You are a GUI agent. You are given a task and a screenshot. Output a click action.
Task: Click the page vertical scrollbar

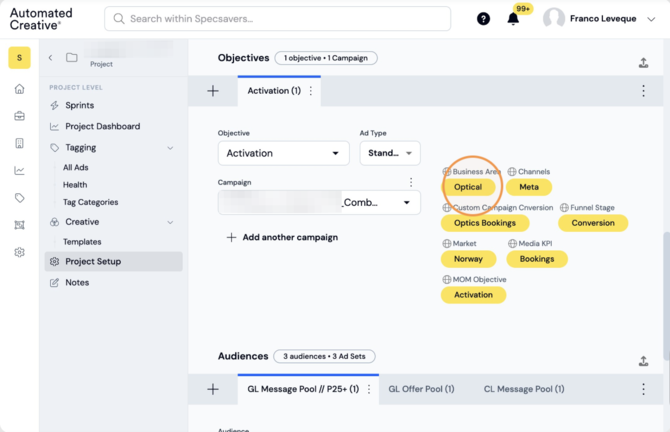tap(667, 296)
